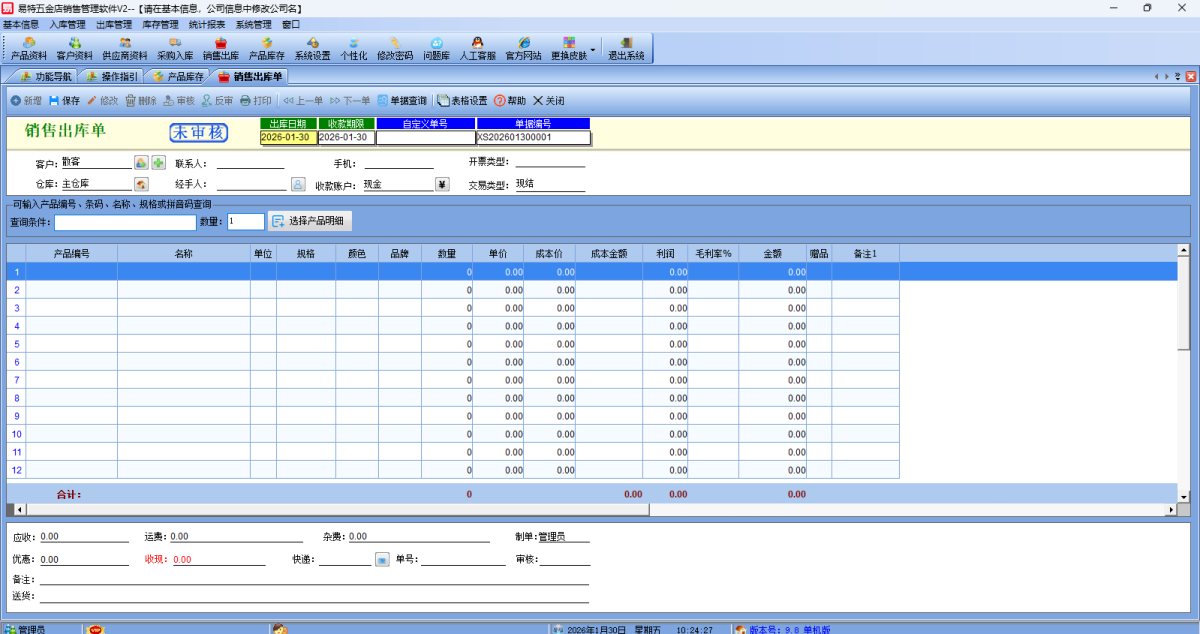Click the 快递 courier picker icon
1200x634 pixels.
click(382, 560)
